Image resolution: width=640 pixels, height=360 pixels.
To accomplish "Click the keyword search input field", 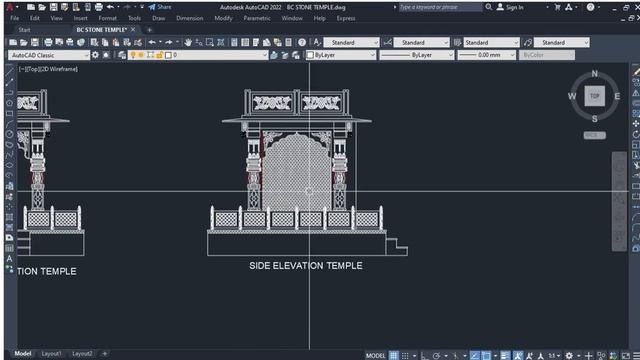I will 440,7.
